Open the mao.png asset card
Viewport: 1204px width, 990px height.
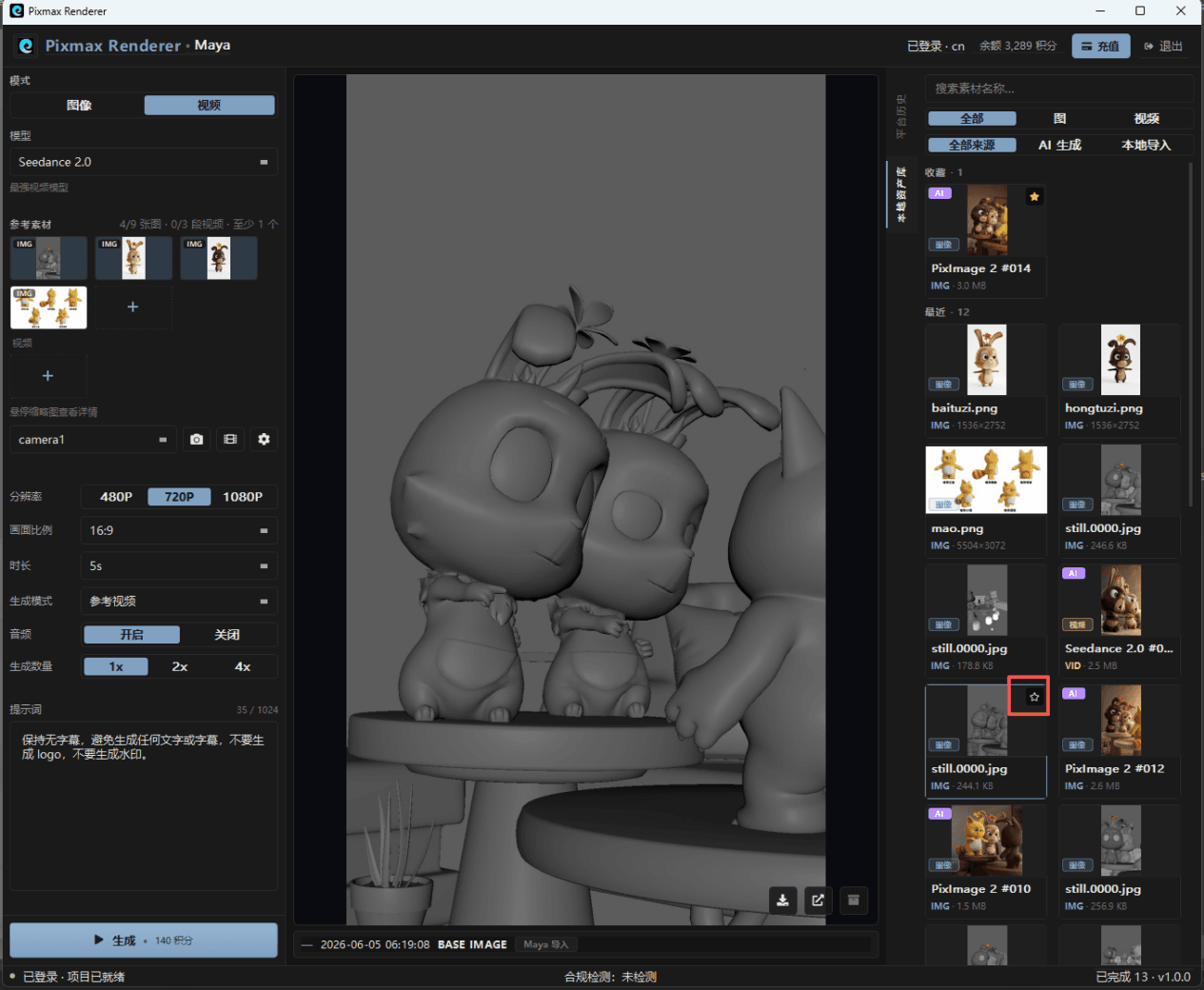pos(986,500)
